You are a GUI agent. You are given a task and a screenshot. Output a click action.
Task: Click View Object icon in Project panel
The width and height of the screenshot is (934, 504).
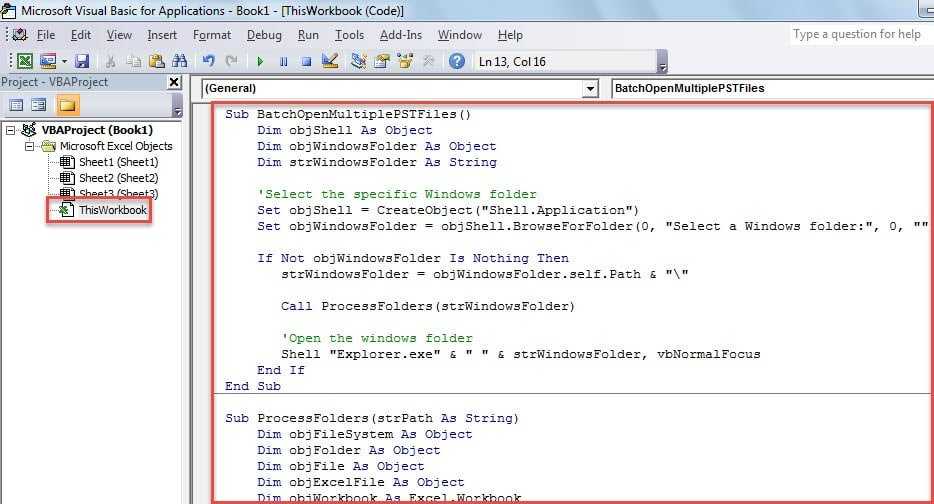click(x=39, y=104)
